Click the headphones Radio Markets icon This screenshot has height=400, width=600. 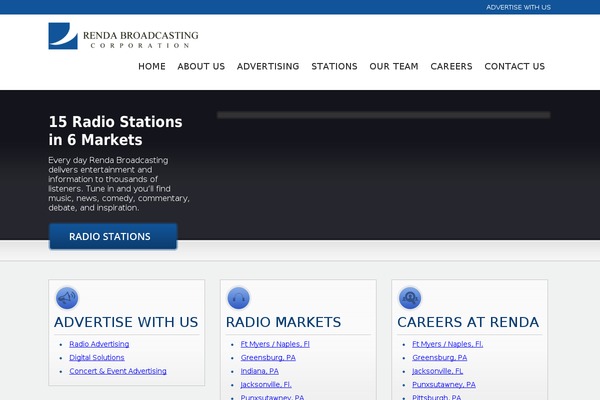pos(238,298)
